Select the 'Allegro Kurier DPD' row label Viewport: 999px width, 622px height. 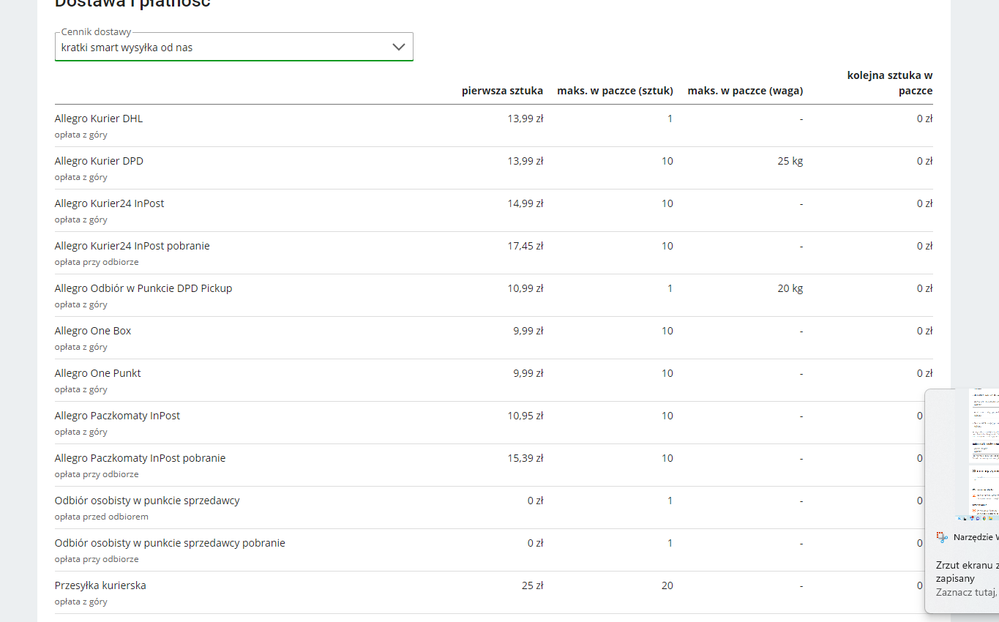(x=99, y=161)
